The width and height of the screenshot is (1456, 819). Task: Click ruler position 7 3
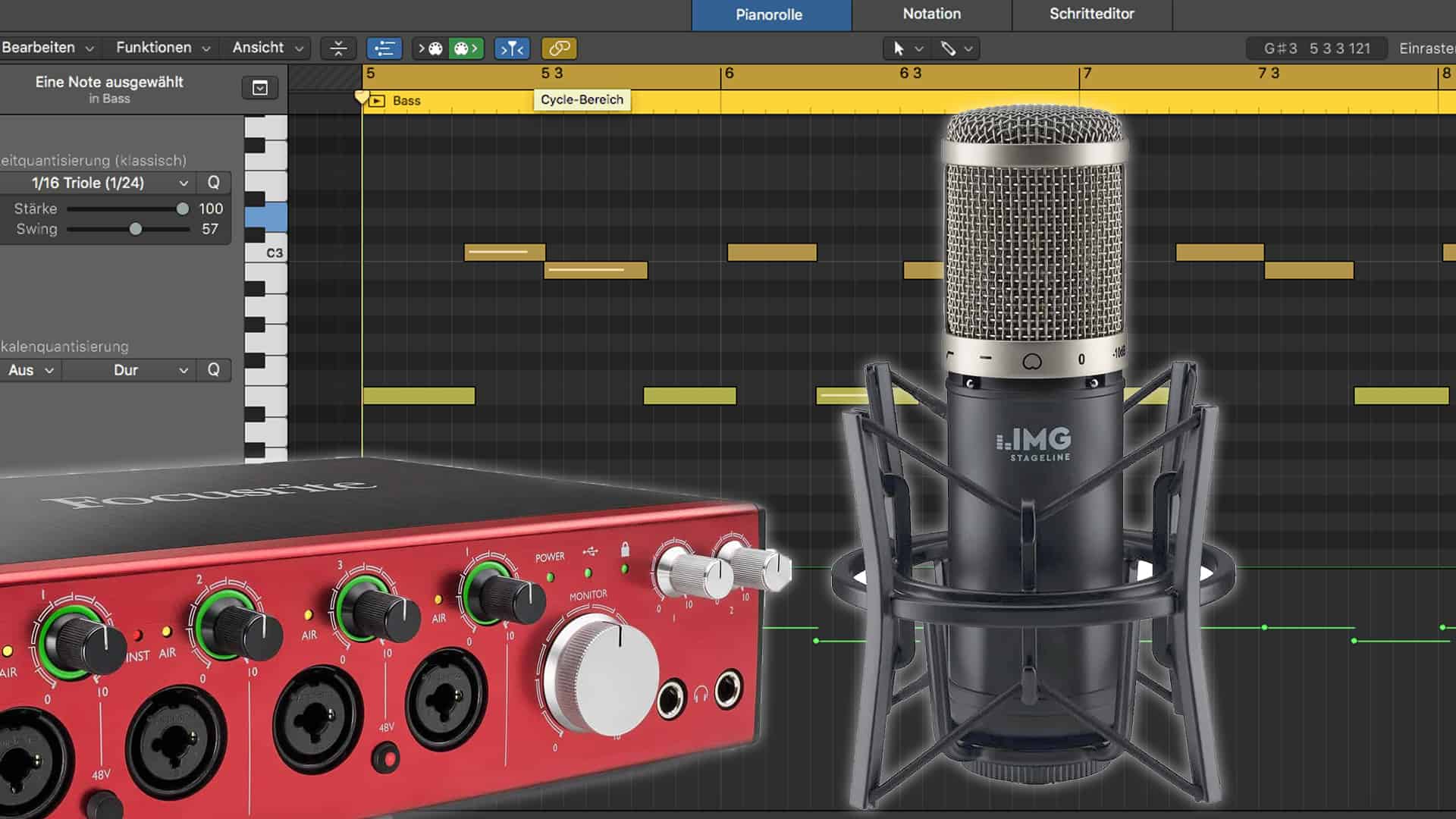1269,73
